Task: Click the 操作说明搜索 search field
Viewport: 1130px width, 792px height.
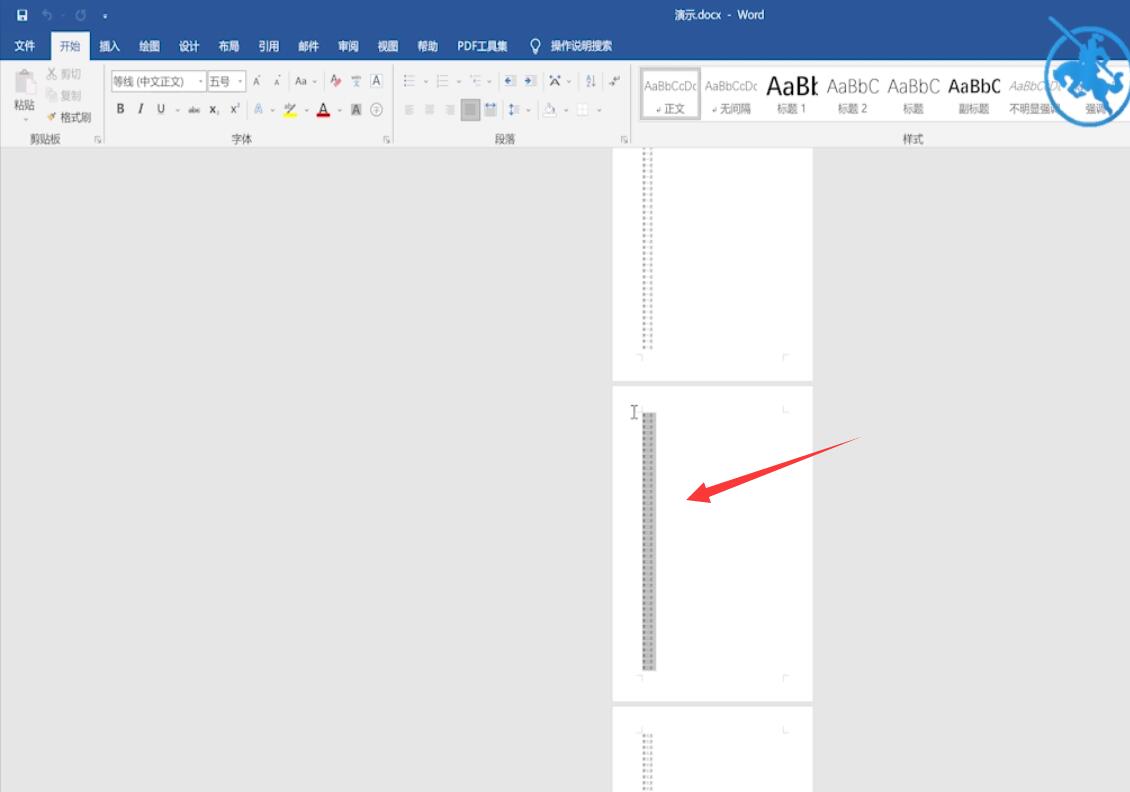Action: (581, 46)
